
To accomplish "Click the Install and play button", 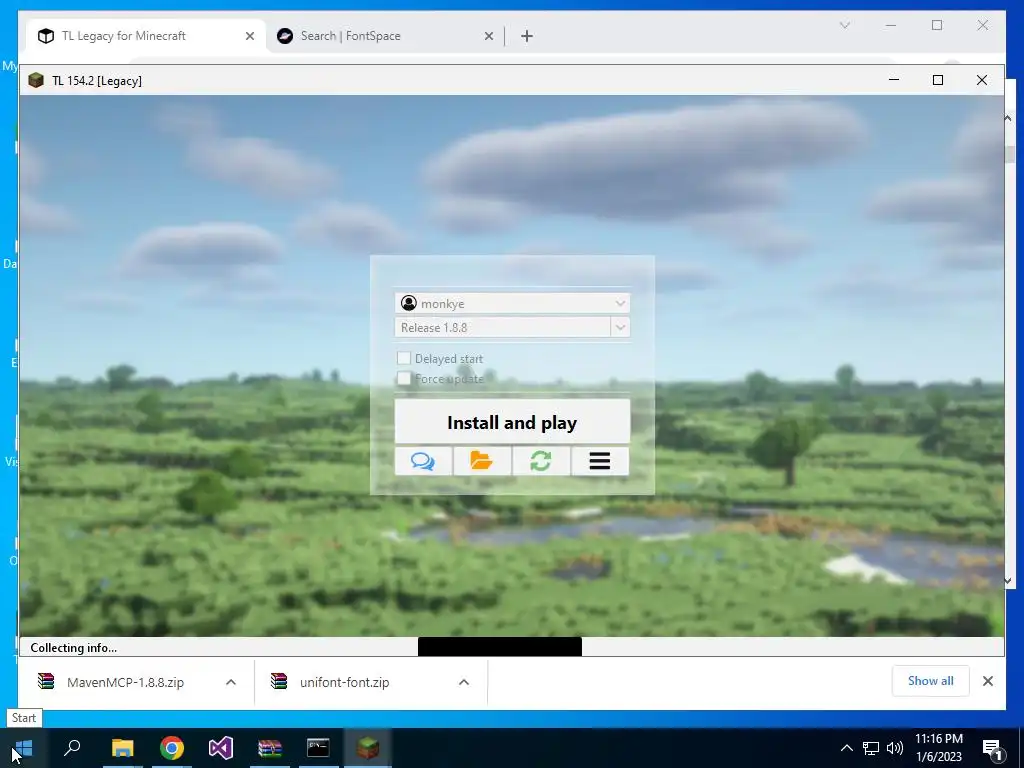I will [x=512, y=422].
